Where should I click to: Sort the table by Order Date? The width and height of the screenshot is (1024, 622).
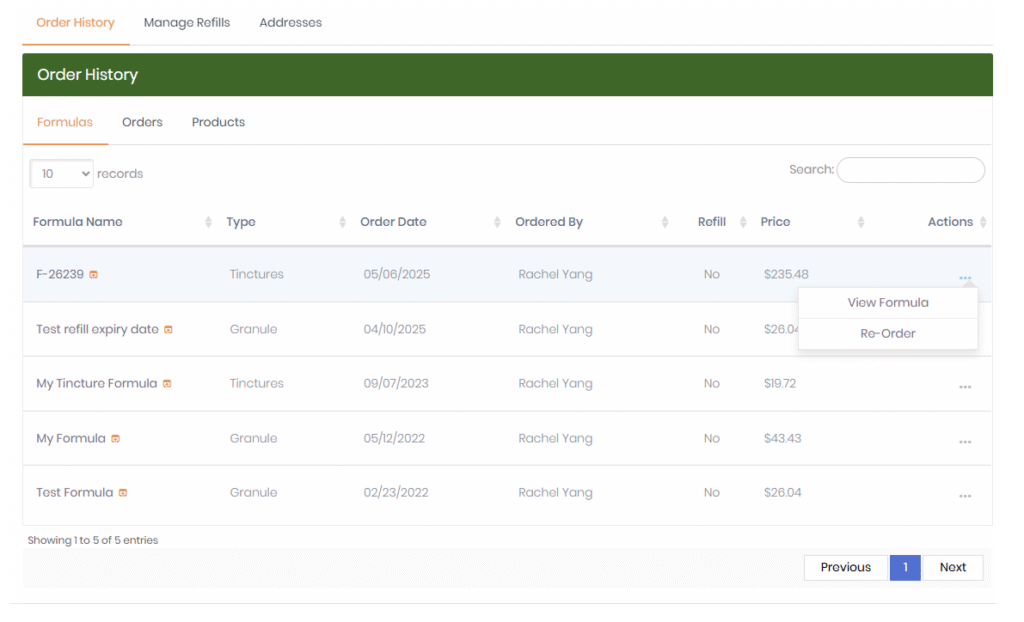tap(393, 222)
